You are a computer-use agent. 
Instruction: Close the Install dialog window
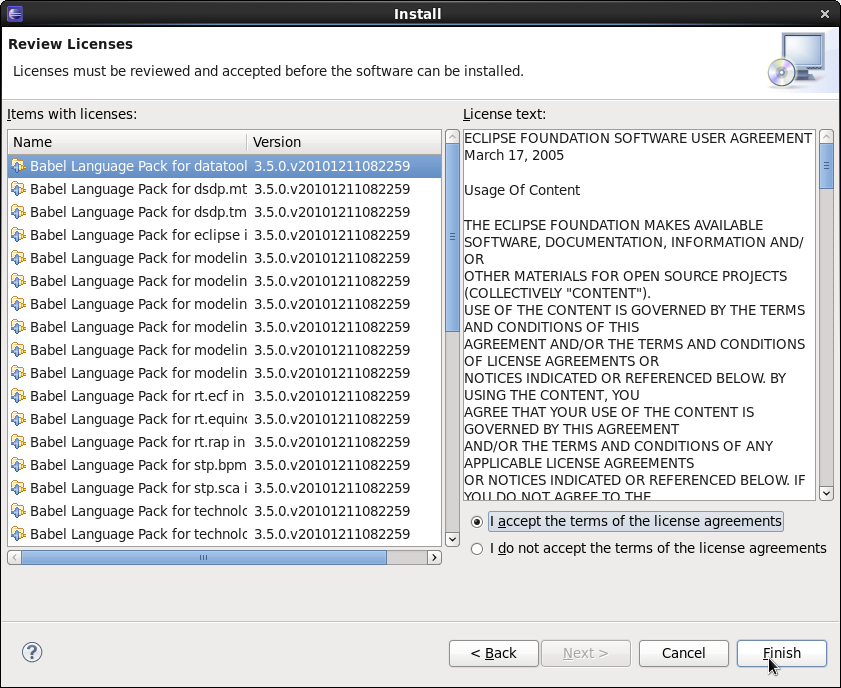(825, 14)
